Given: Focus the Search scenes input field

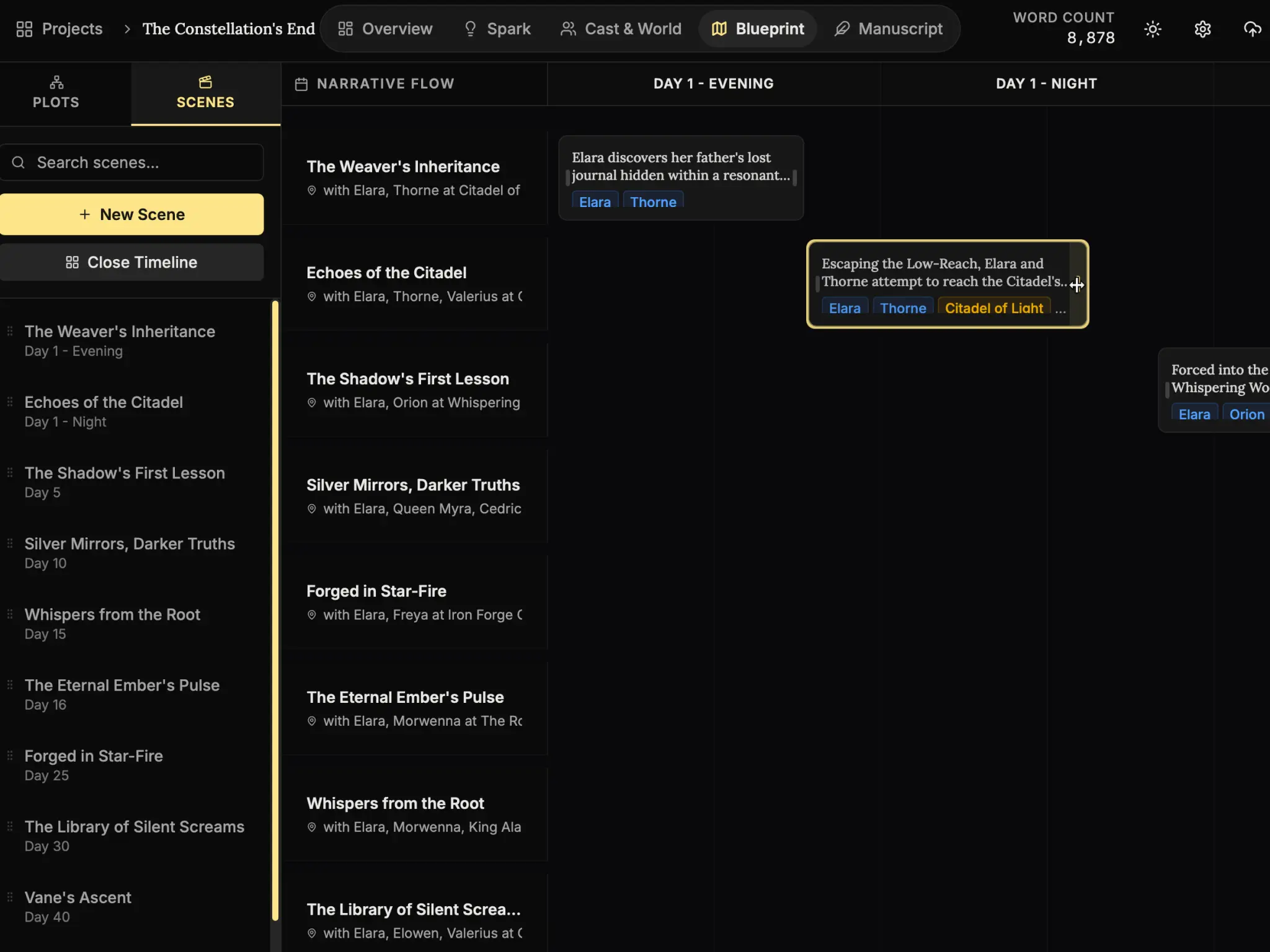Looking at the screenshot, I should (x=143, y=162).
